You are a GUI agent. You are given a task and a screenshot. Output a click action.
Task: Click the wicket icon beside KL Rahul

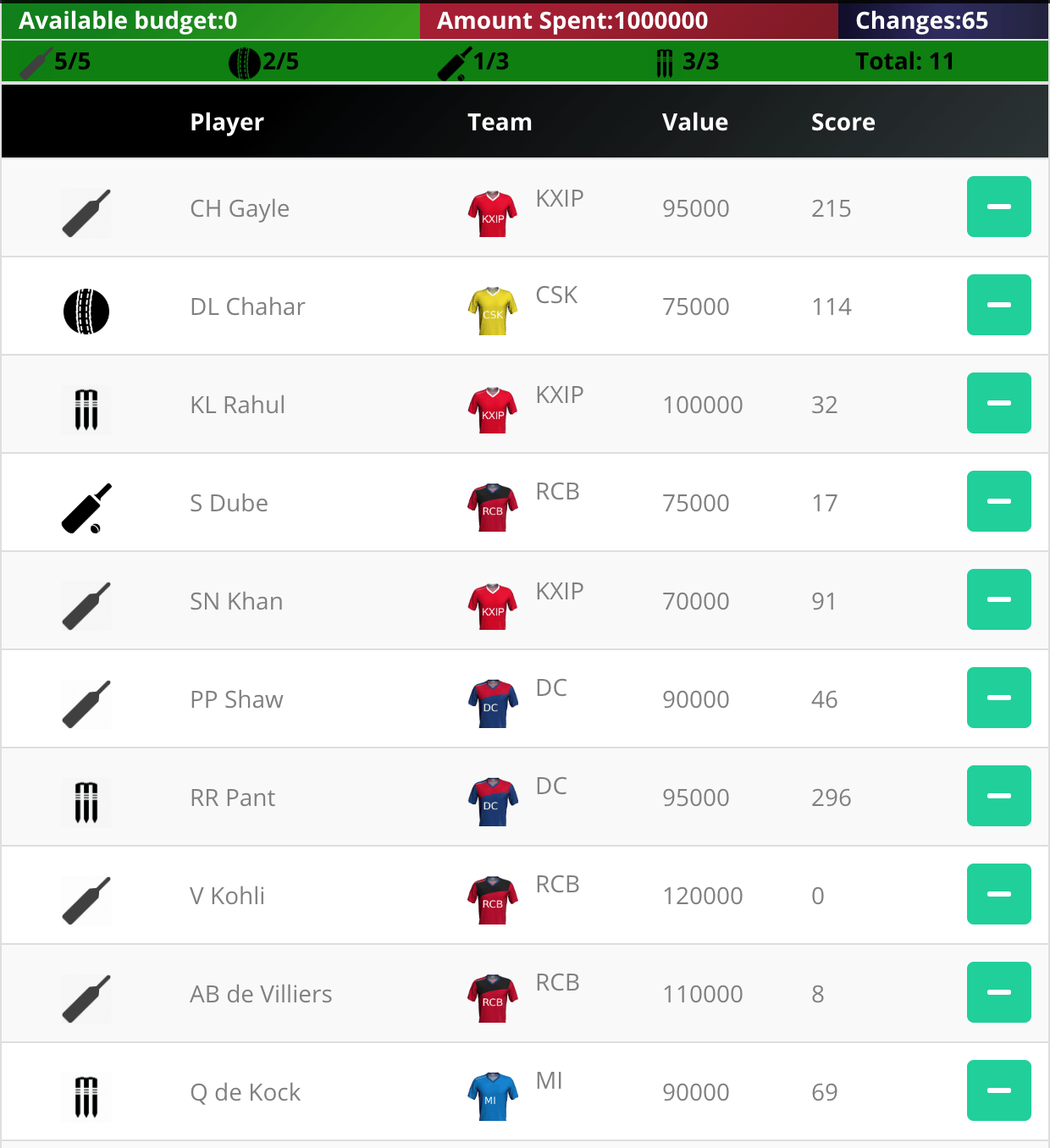pos(86,410)
